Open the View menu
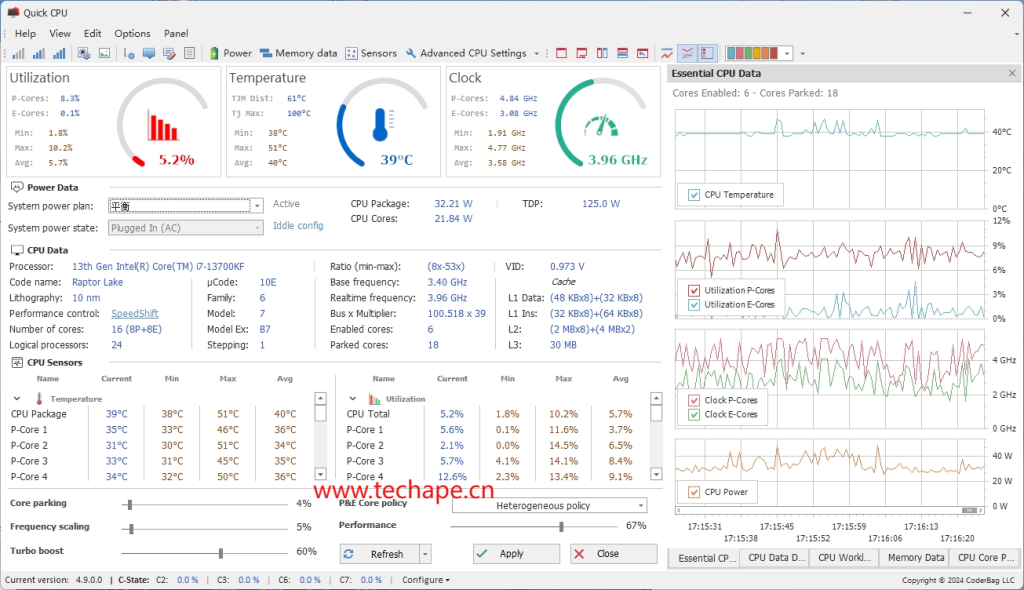 pyautogui.click(x=59, y=33)
